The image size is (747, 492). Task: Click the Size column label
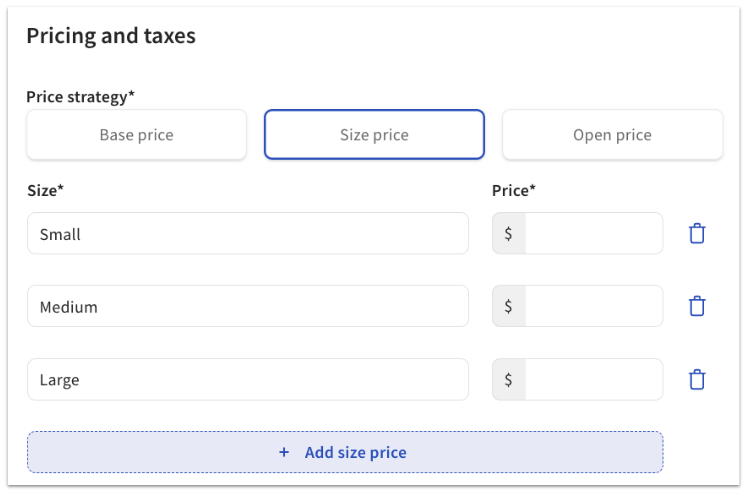click(45, 190)
